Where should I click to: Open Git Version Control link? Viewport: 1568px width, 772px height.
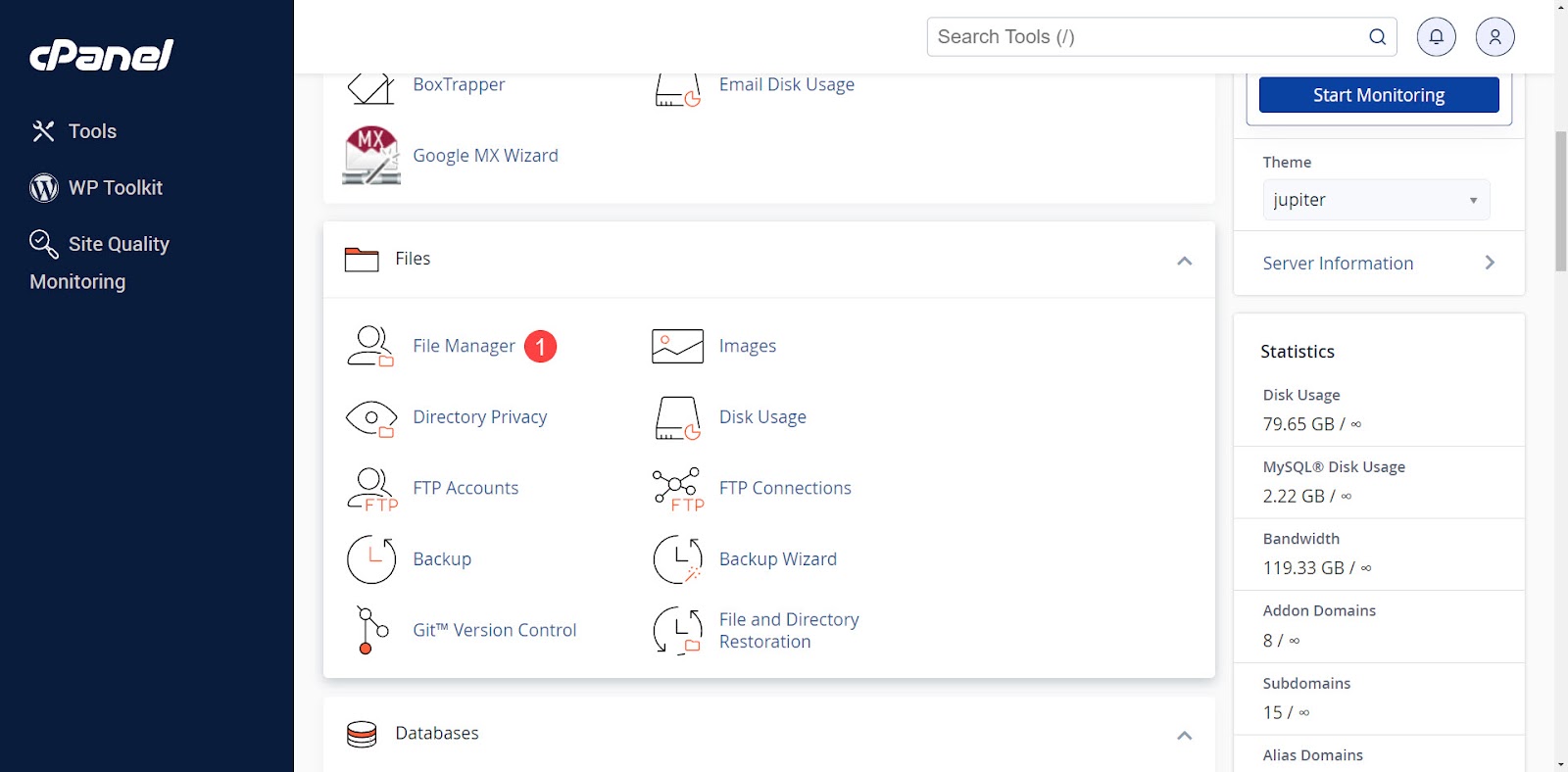point(495,630)
